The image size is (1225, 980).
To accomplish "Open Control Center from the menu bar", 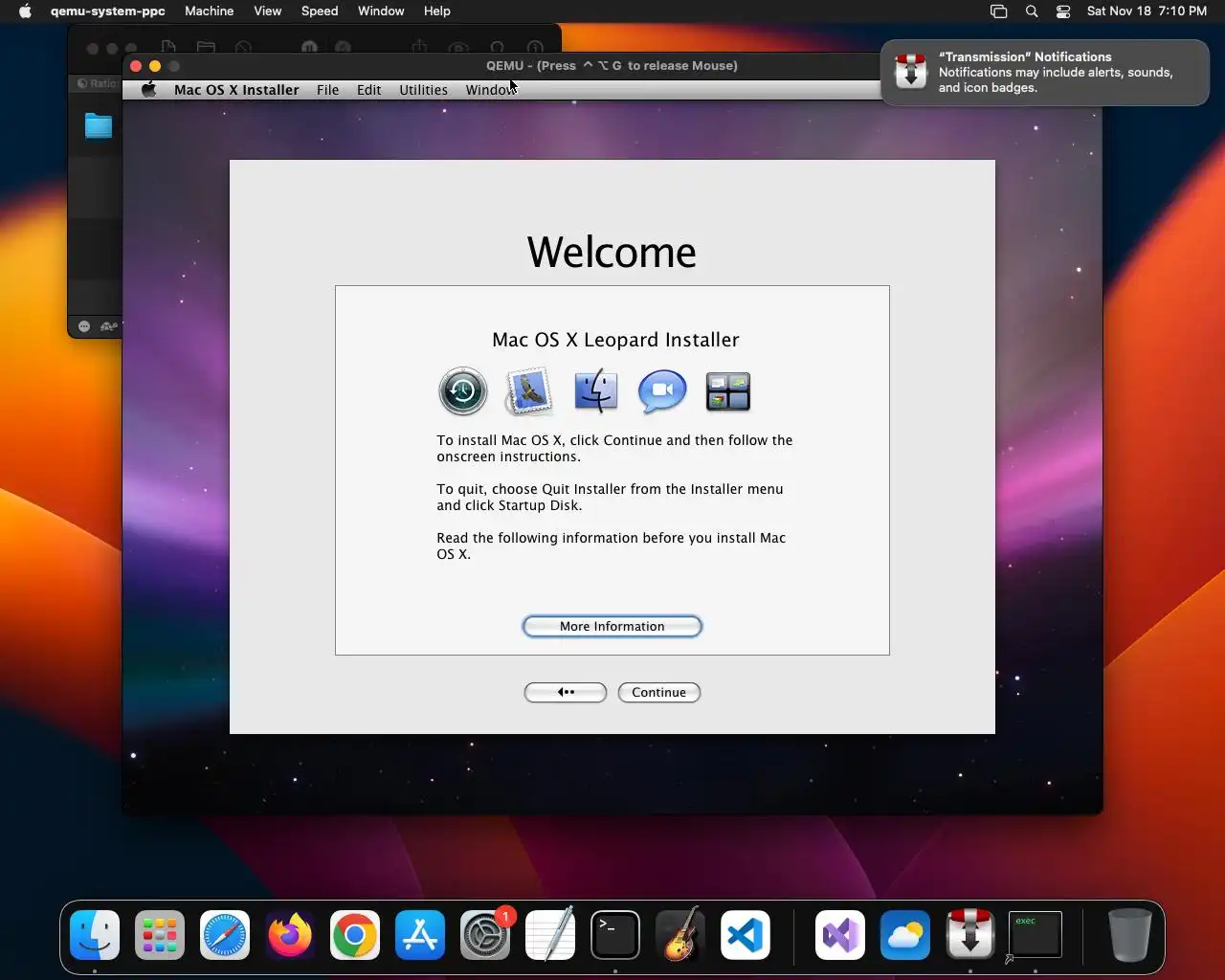I will click(x=1063, y=11).
